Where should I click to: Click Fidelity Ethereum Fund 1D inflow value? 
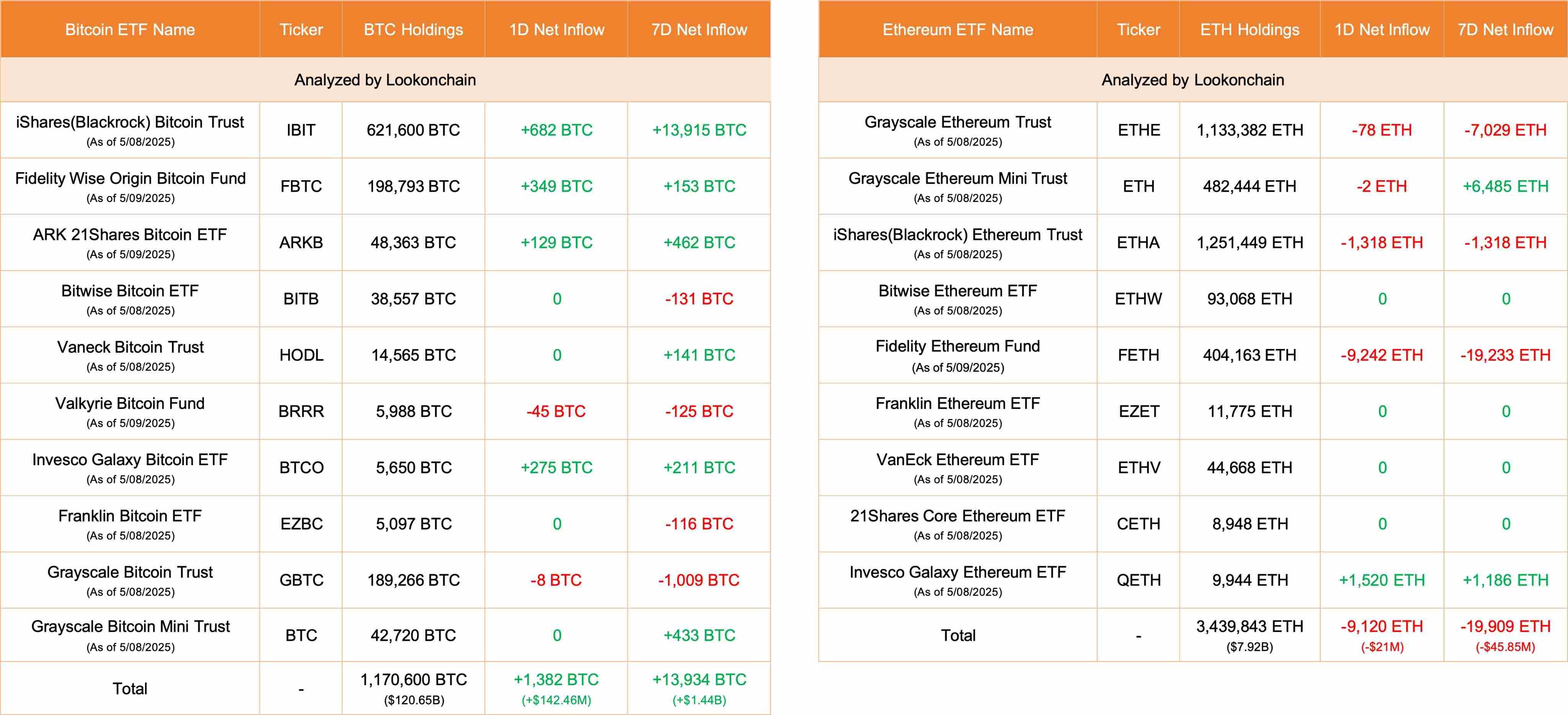pos(1382,355)
